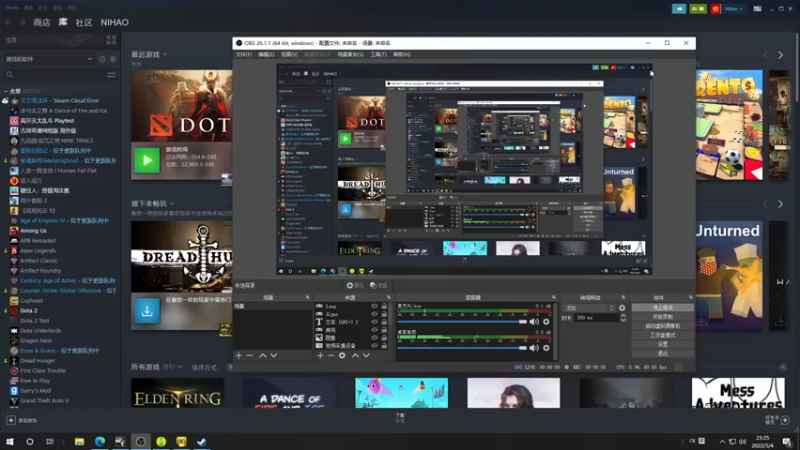The image size is (800, 450).
Task: Click 停止推流 button in OBS controls
Action: (662, 308)
